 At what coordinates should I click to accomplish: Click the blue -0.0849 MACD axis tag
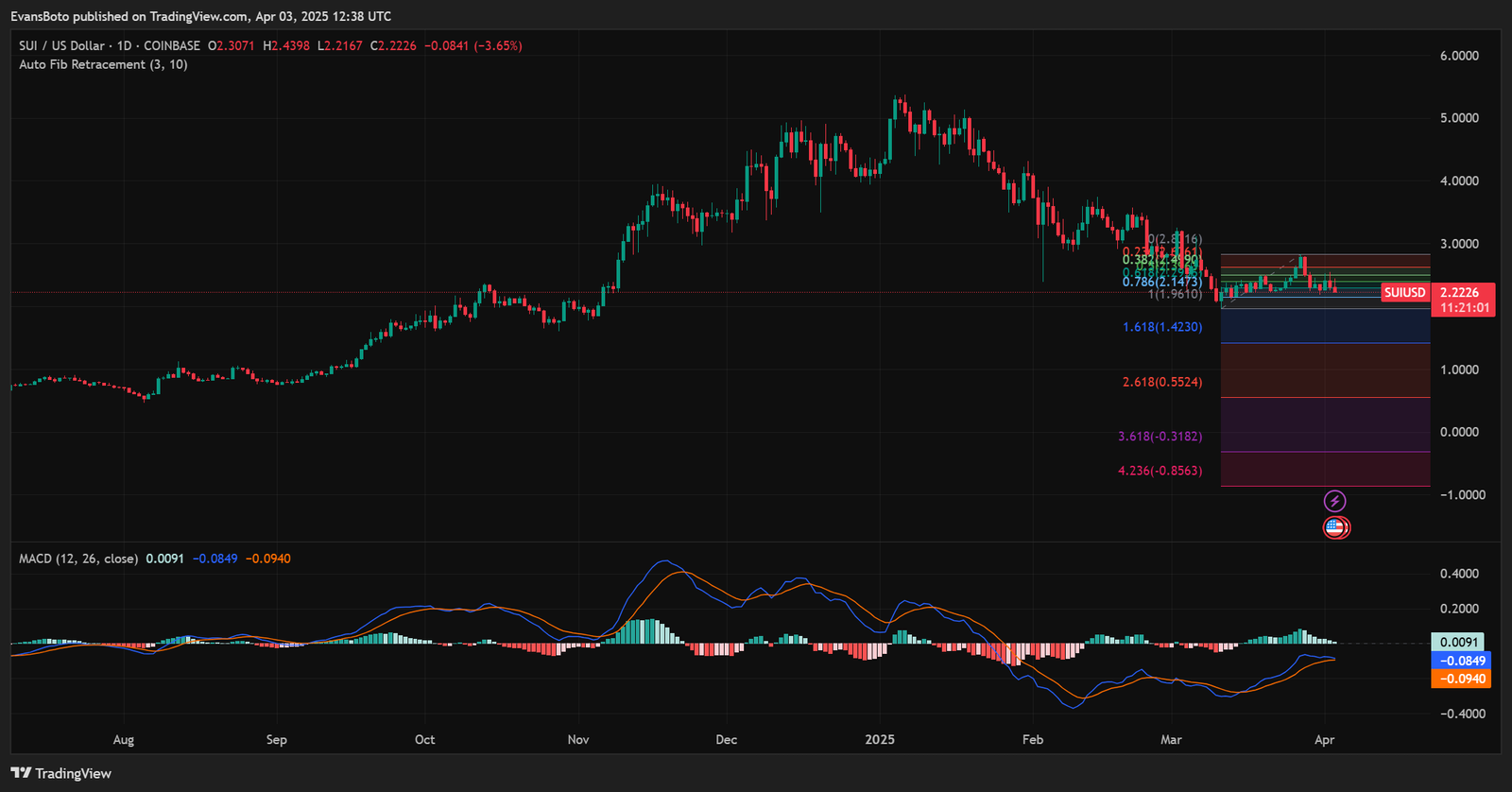tap(1462, 661)
